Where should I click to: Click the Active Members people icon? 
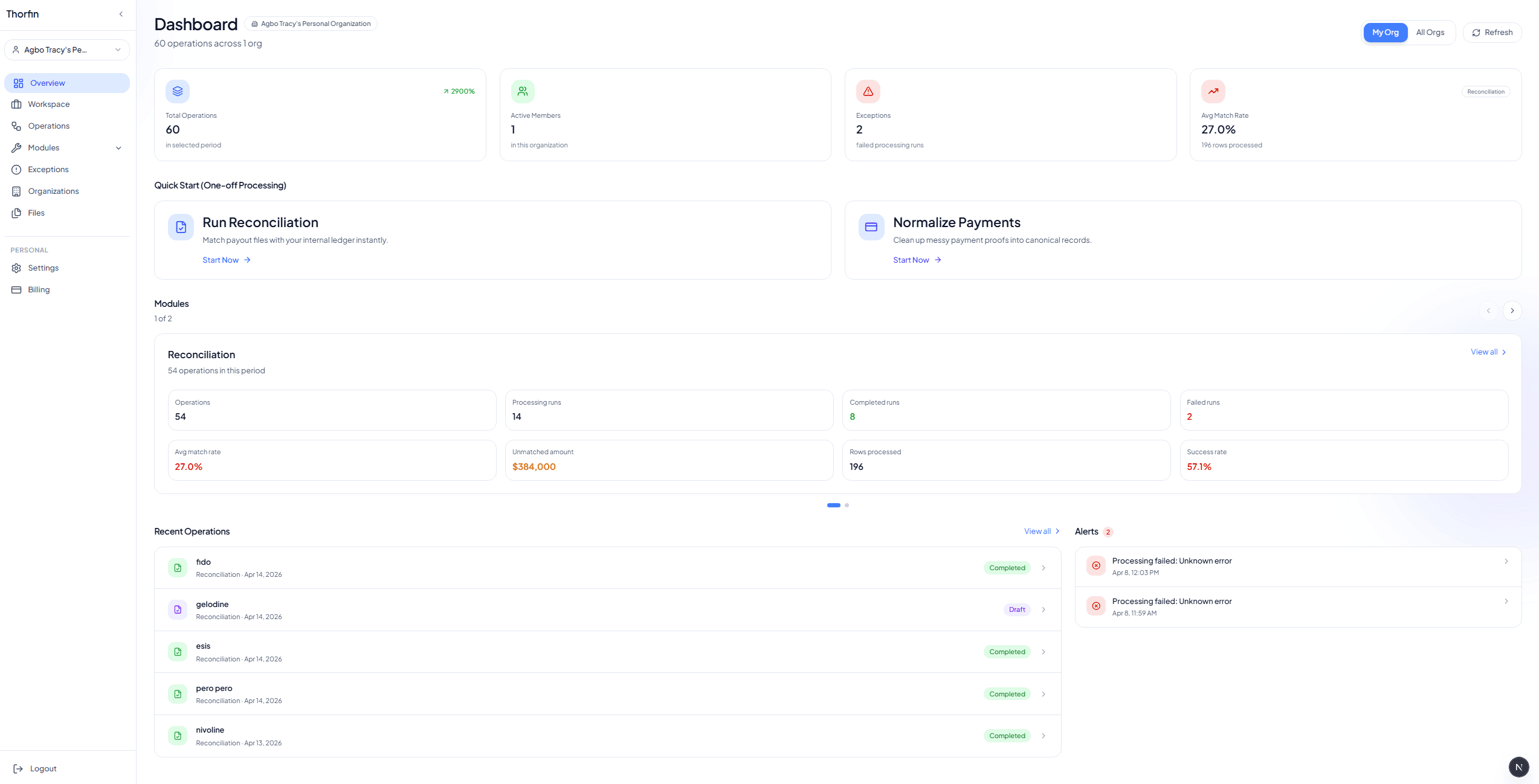click(x=523, y=91)
